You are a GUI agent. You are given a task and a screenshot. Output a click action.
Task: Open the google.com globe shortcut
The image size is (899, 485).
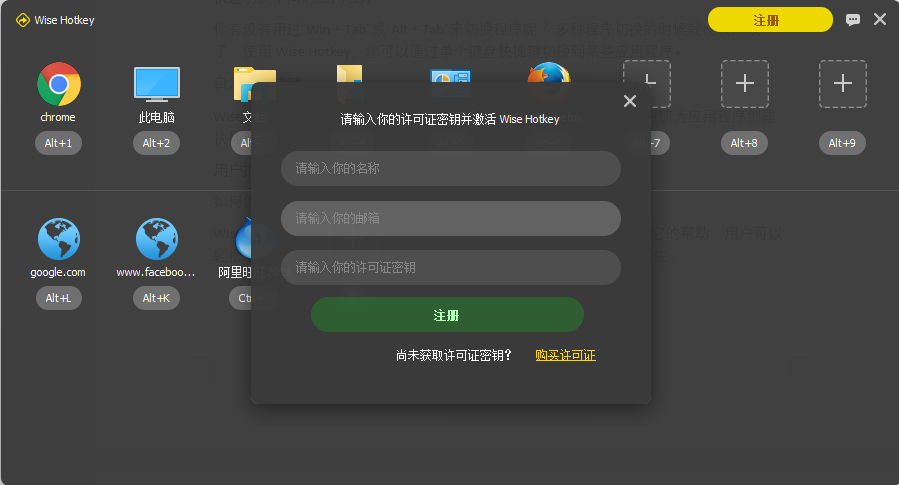coord(58,239)
